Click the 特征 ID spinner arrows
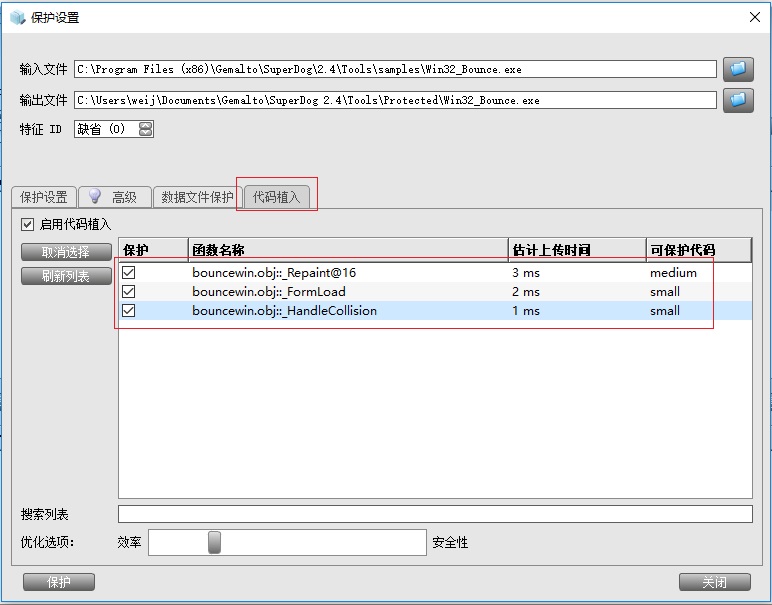 [x=146, y=129]
